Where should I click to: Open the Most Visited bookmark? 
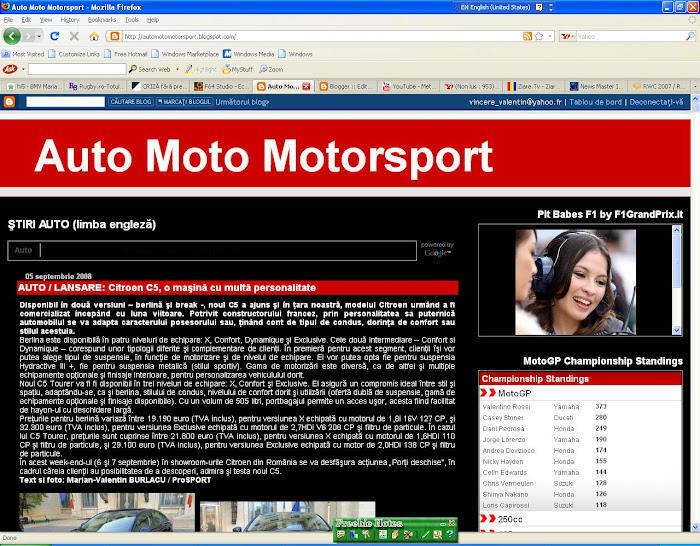[23, 54]
